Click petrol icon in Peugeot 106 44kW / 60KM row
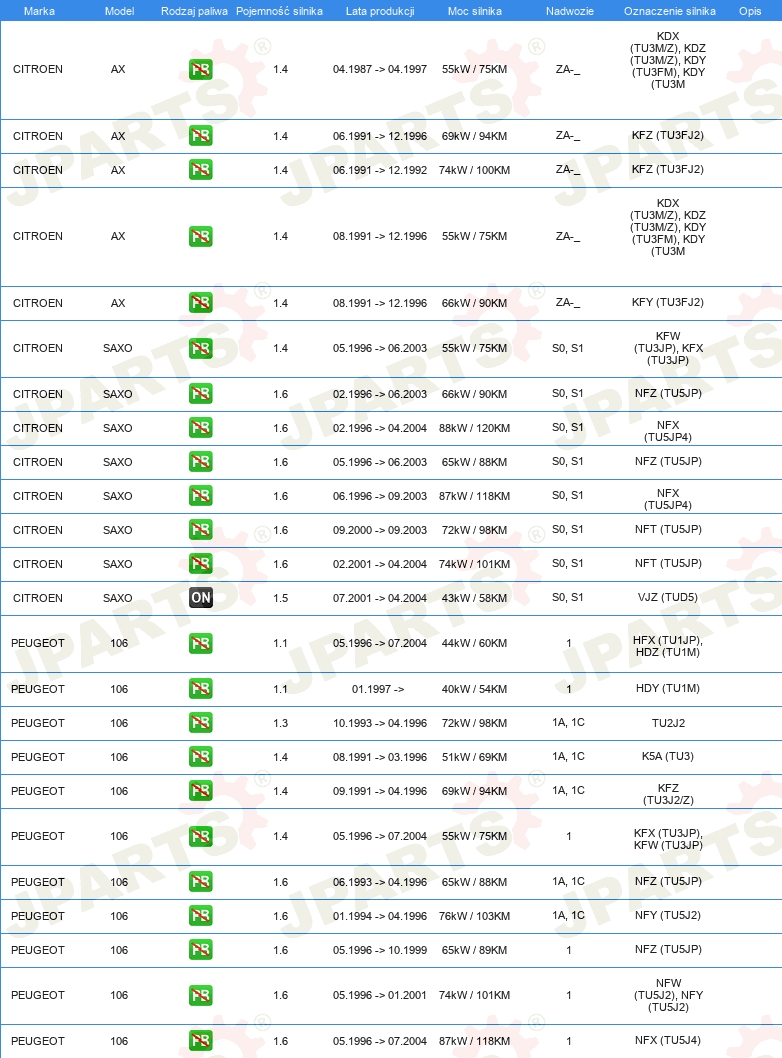This screenshot has width=782, height=1058. click(200, 643)
